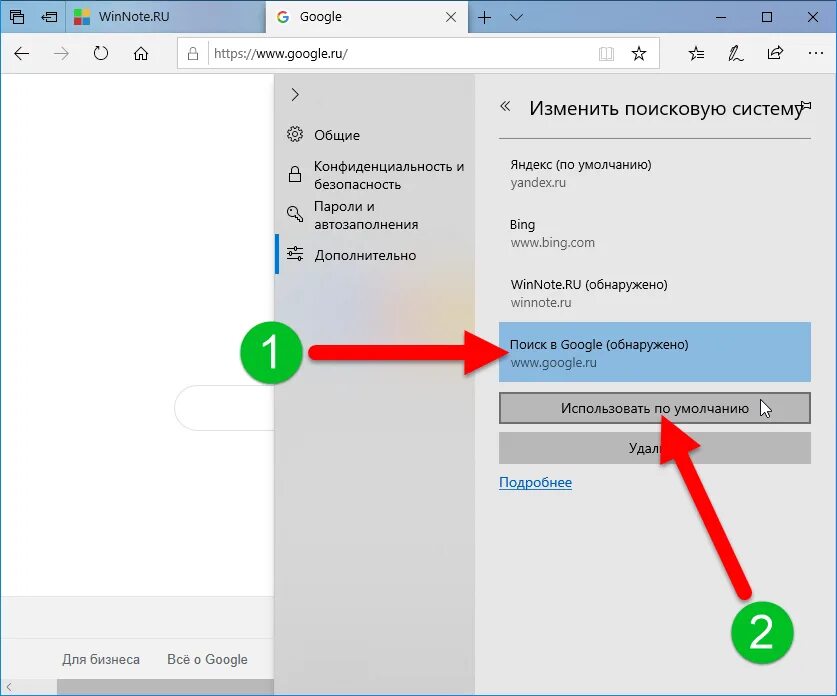Add notes with pen icon
This screenshot has width=837, height=696.
click(x=736, y=53)
